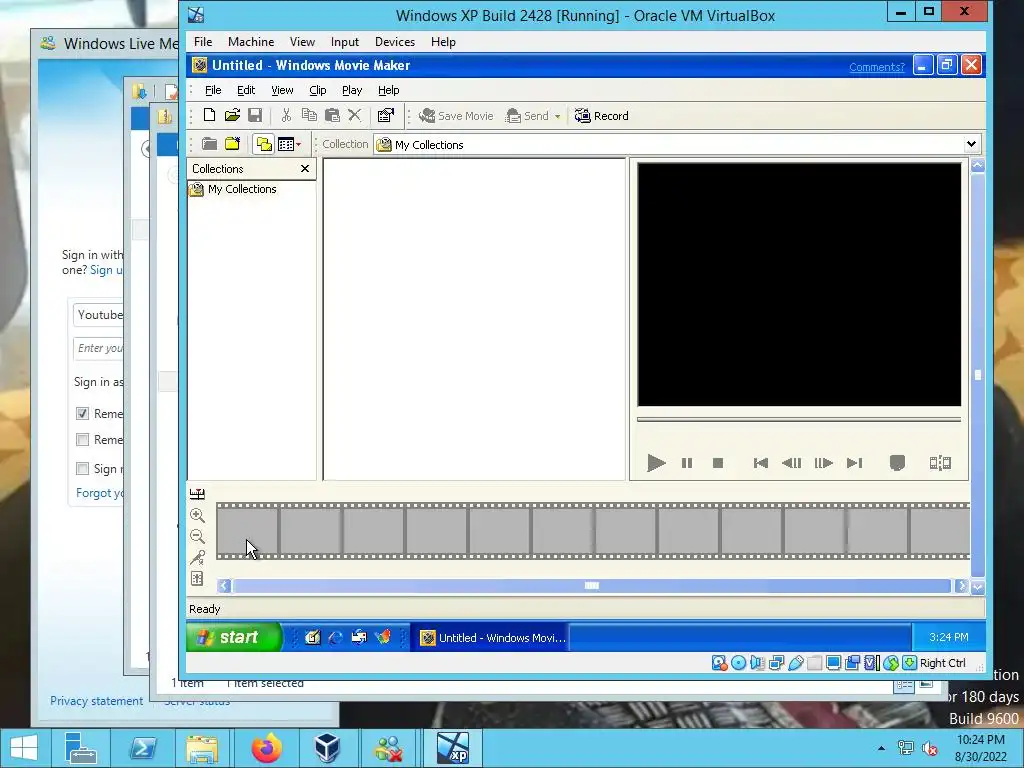Click the Copy icon in the toolbar
The width and height of the screenshot is (1024, 768).
click(309, 116)
